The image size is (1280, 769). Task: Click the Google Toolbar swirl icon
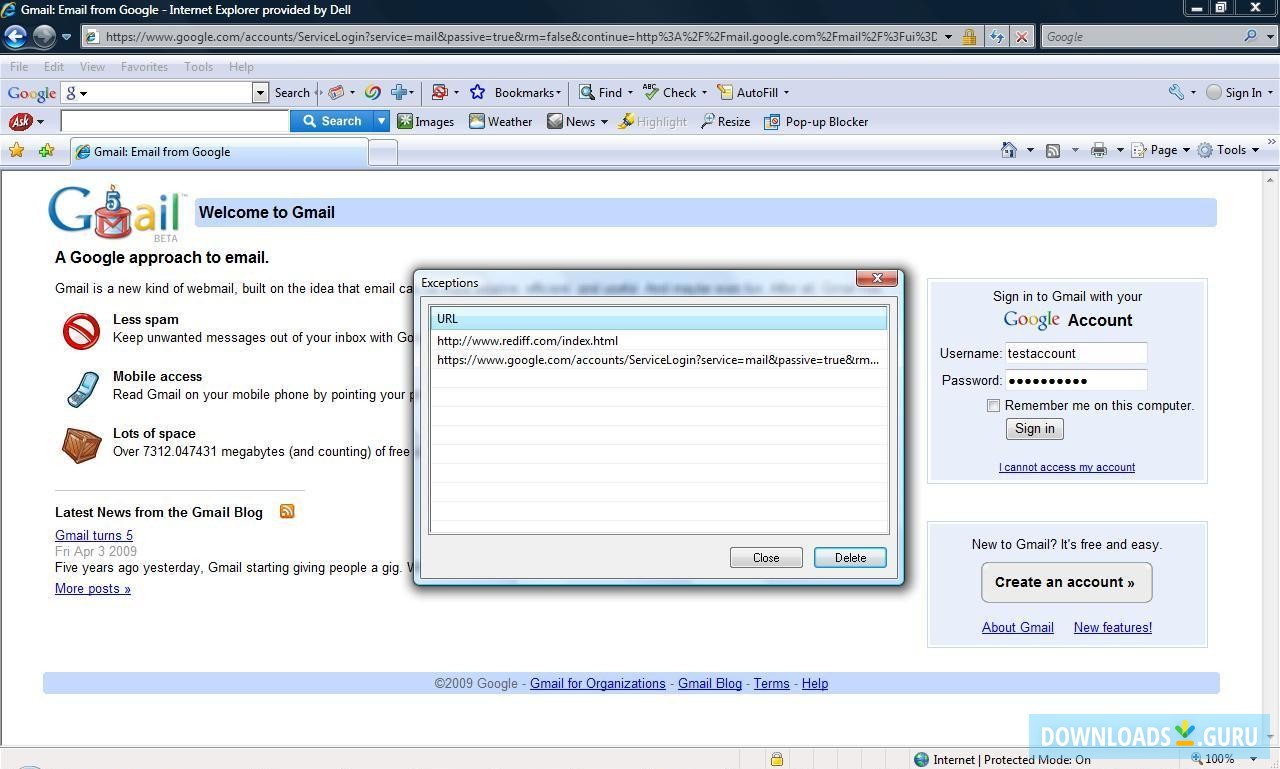(372, 92)
